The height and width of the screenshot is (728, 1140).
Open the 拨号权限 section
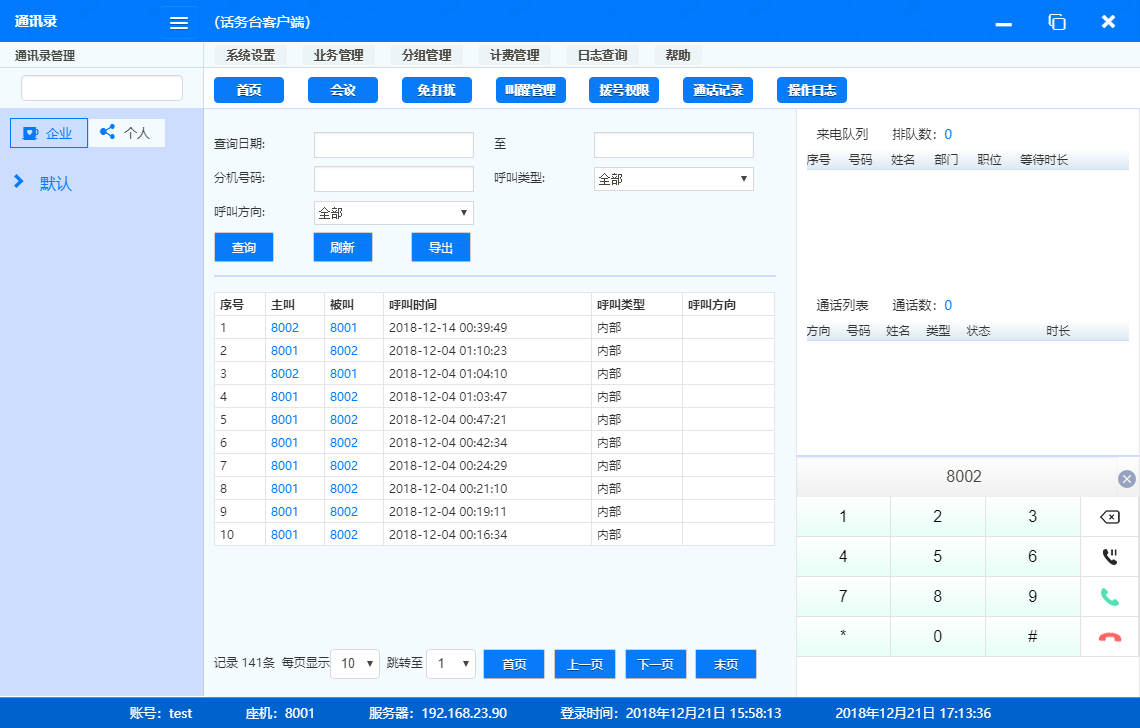tap(624, 90)
